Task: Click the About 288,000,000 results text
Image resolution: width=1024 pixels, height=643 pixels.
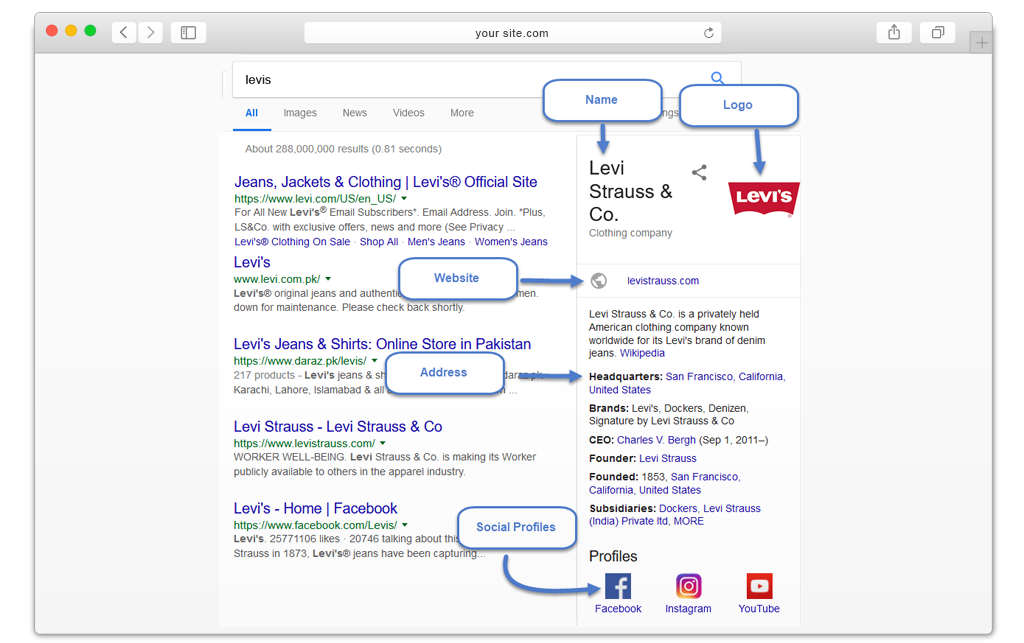Action: [x=343, y=149]
